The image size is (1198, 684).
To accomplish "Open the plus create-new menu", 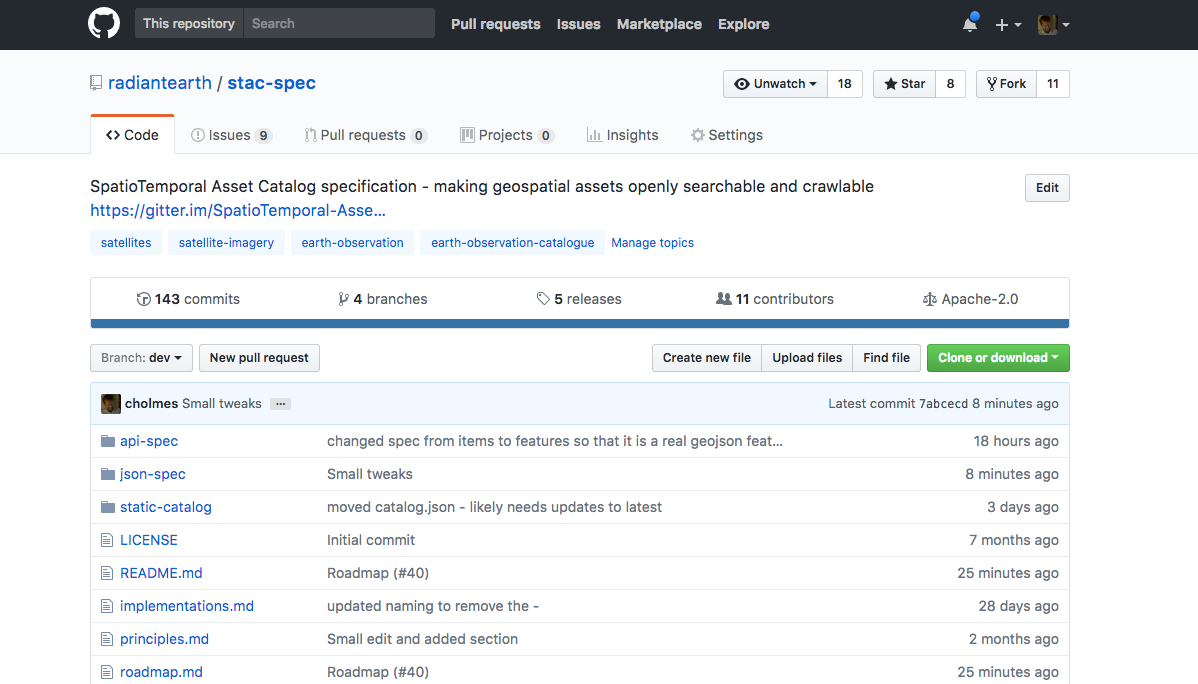I will click(1008, 24).
